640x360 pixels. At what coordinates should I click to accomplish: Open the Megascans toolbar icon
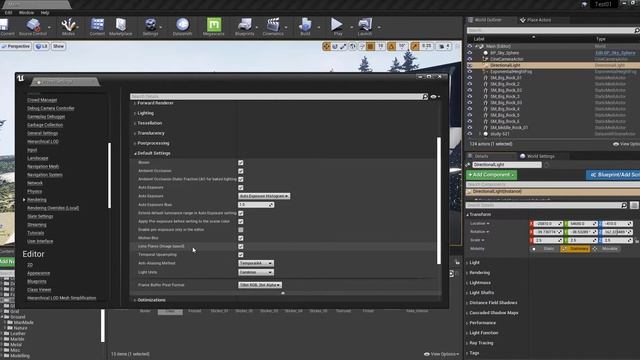(x=213, y=27)
